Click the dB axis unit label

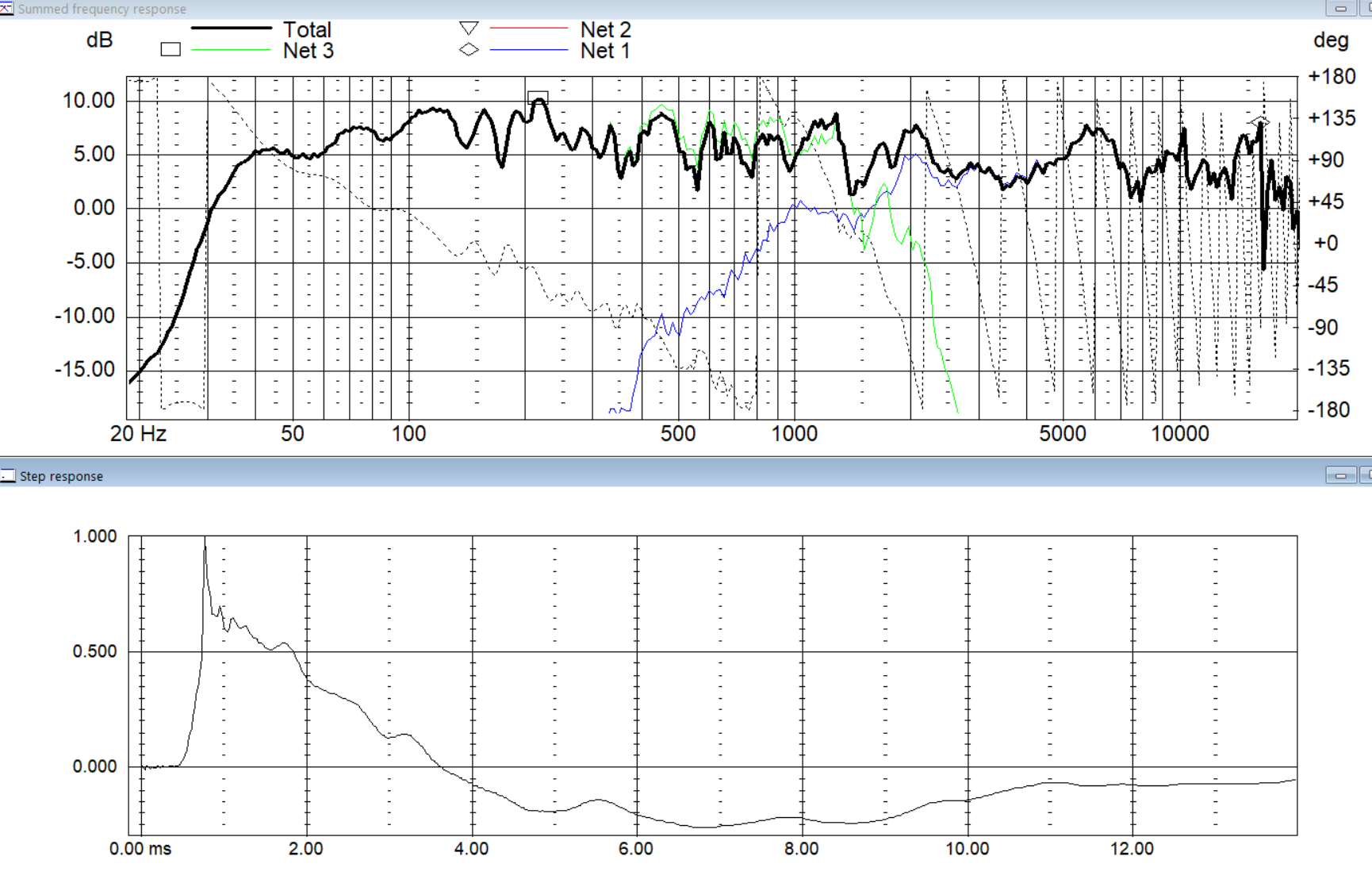coord(100,40)
